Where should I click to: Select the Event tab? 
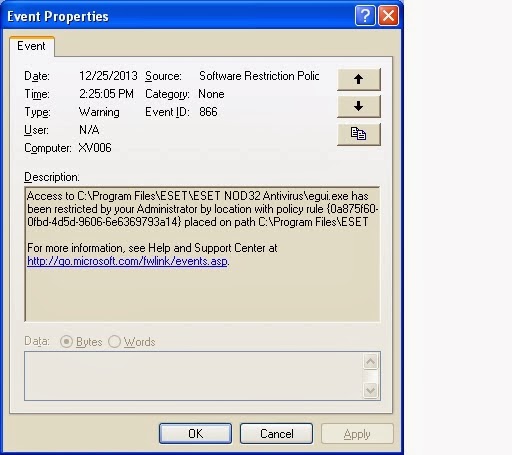pos(31,46)
